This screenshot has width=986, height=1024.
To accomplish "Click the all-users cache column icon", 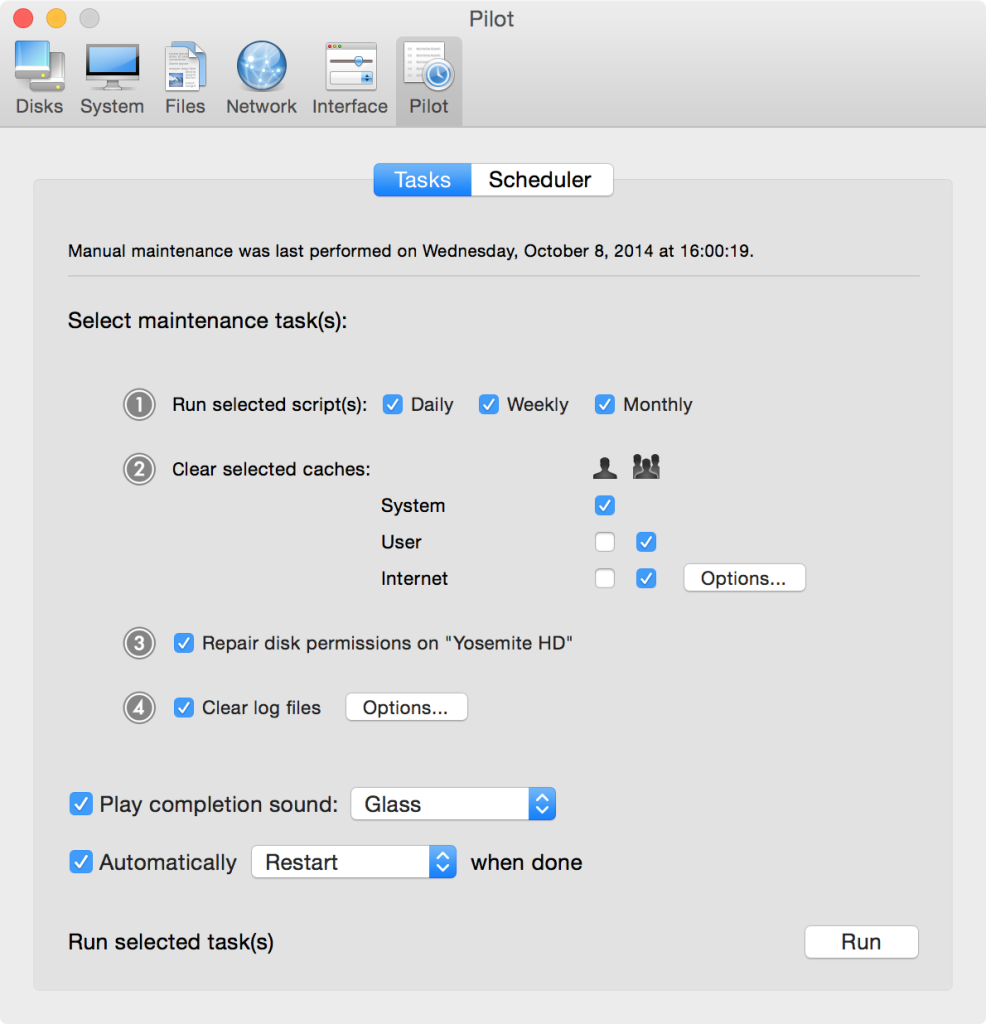I will (646, 467).
